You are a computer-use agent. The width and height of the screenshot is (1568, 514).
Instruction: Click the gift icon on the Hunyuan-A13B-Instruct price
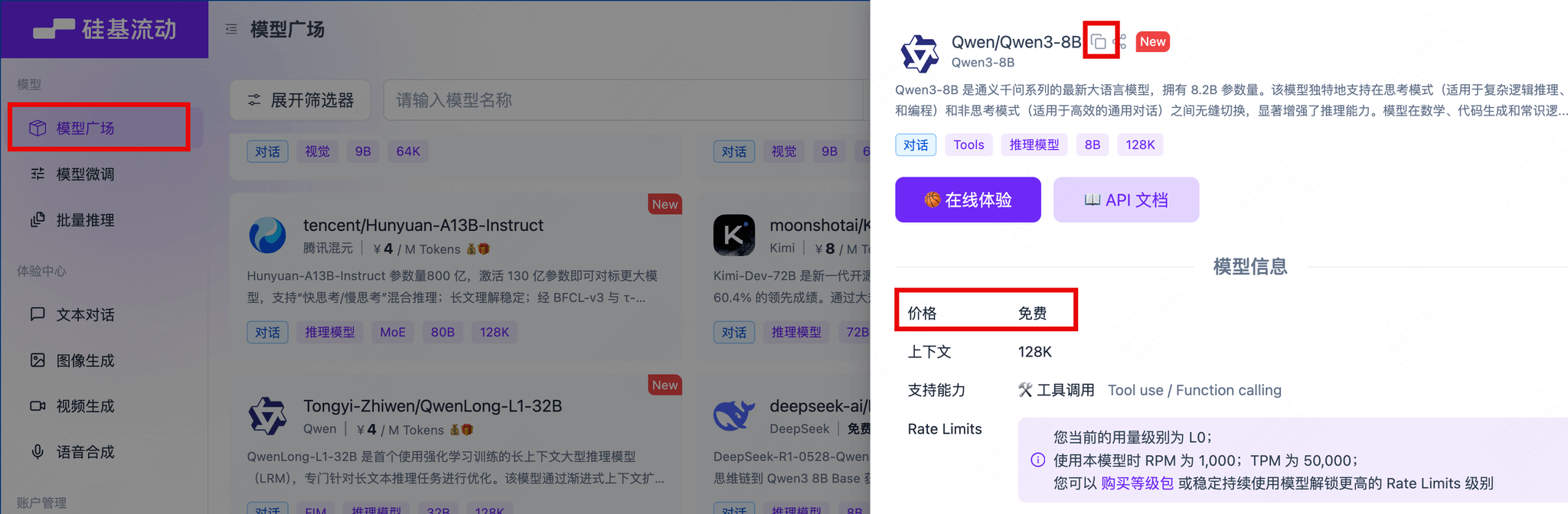click(x=483, y=249)
